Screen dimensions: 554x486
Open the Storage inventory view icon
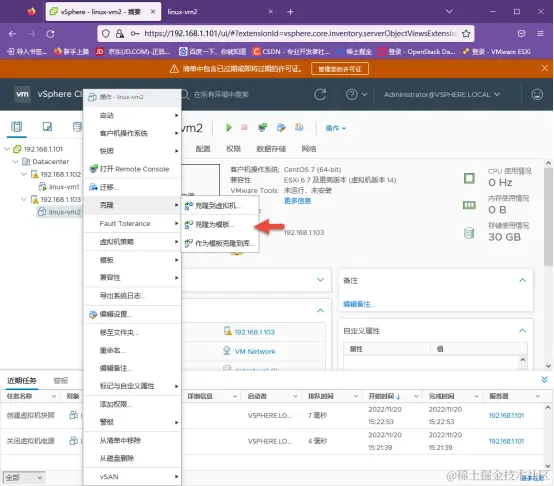pyautogui.click(x=77, y=126)
